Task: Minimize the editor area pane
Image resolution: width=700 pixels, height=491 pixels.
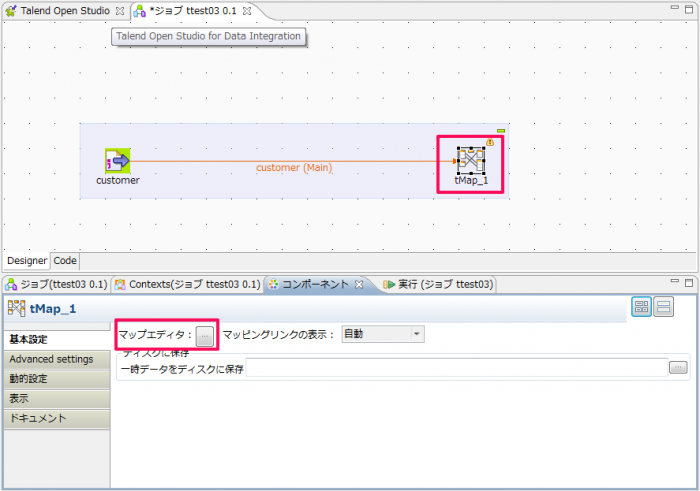Action: (675, 8)
